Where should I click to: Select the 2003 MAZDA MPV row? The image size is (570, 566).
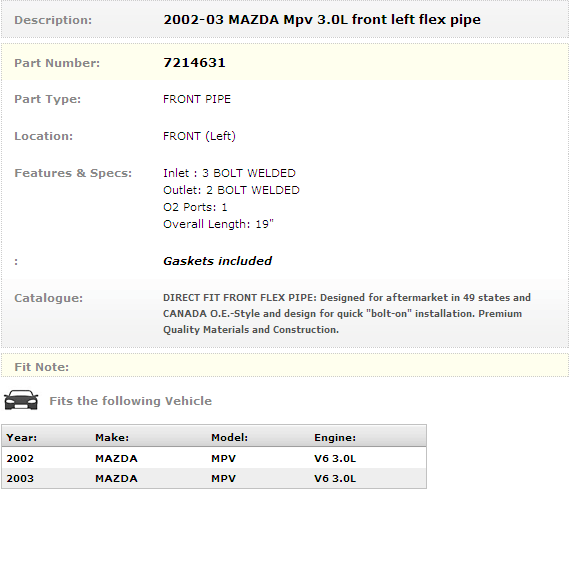coord(214,478)
